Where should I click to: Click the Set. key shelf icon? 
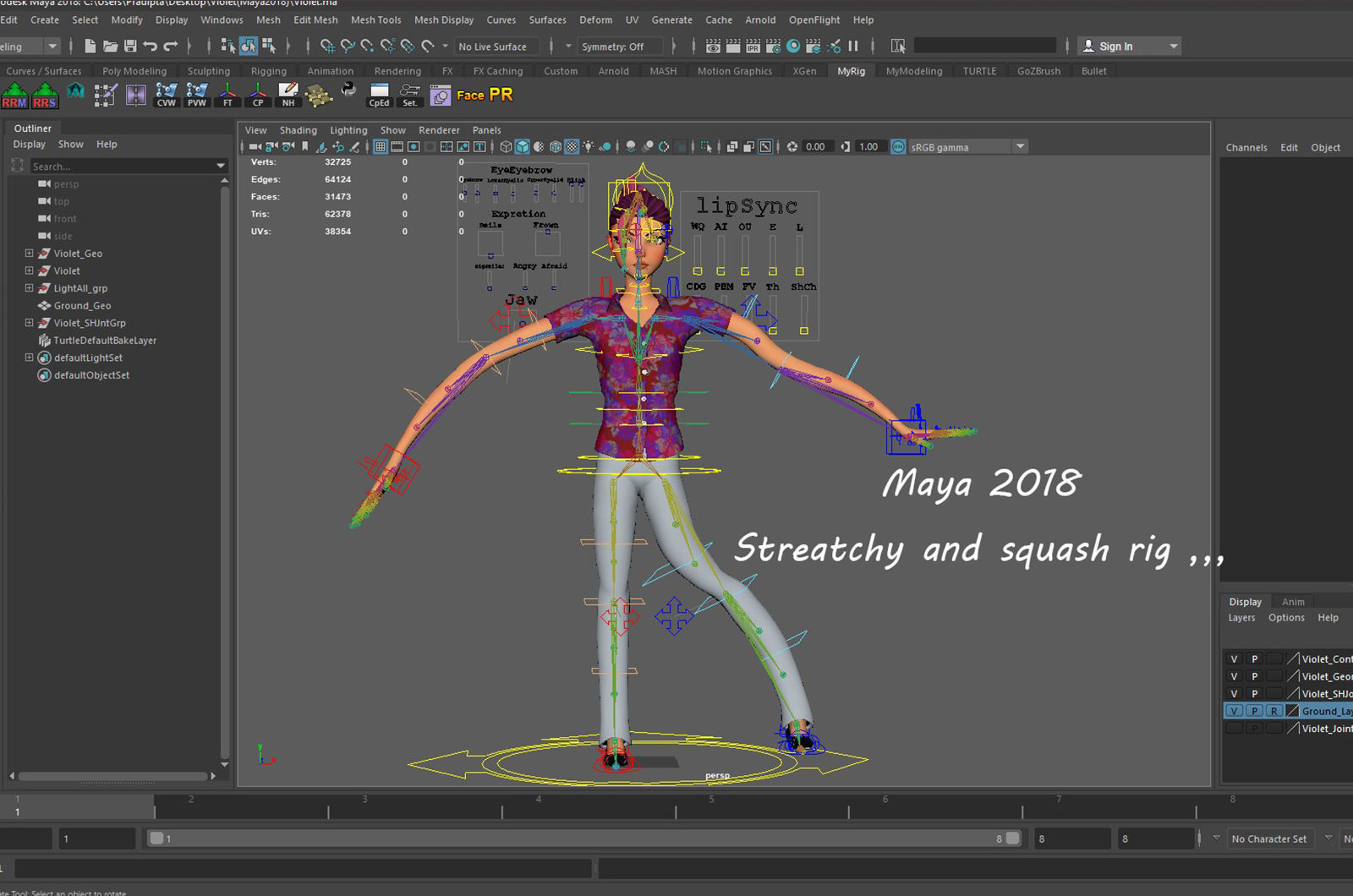tap(410, 95)
